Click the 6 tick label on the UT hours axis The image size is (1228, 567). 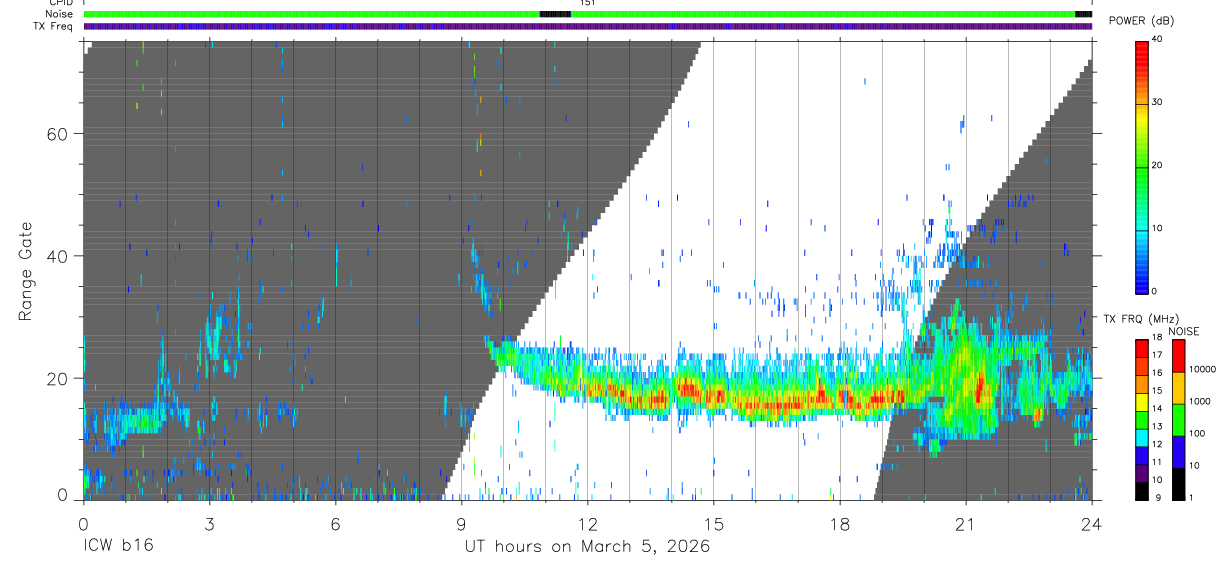coord(335,522)
